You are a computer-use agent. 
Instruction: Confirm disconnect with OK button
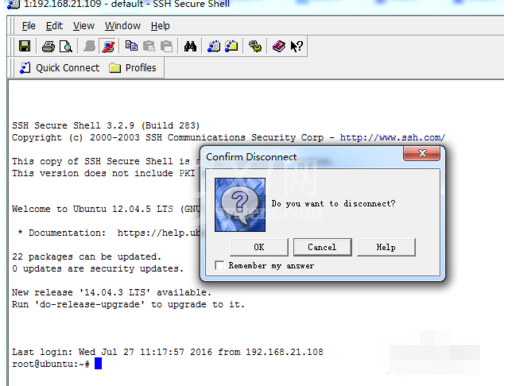pyautogui.click(x=259, y=247)
